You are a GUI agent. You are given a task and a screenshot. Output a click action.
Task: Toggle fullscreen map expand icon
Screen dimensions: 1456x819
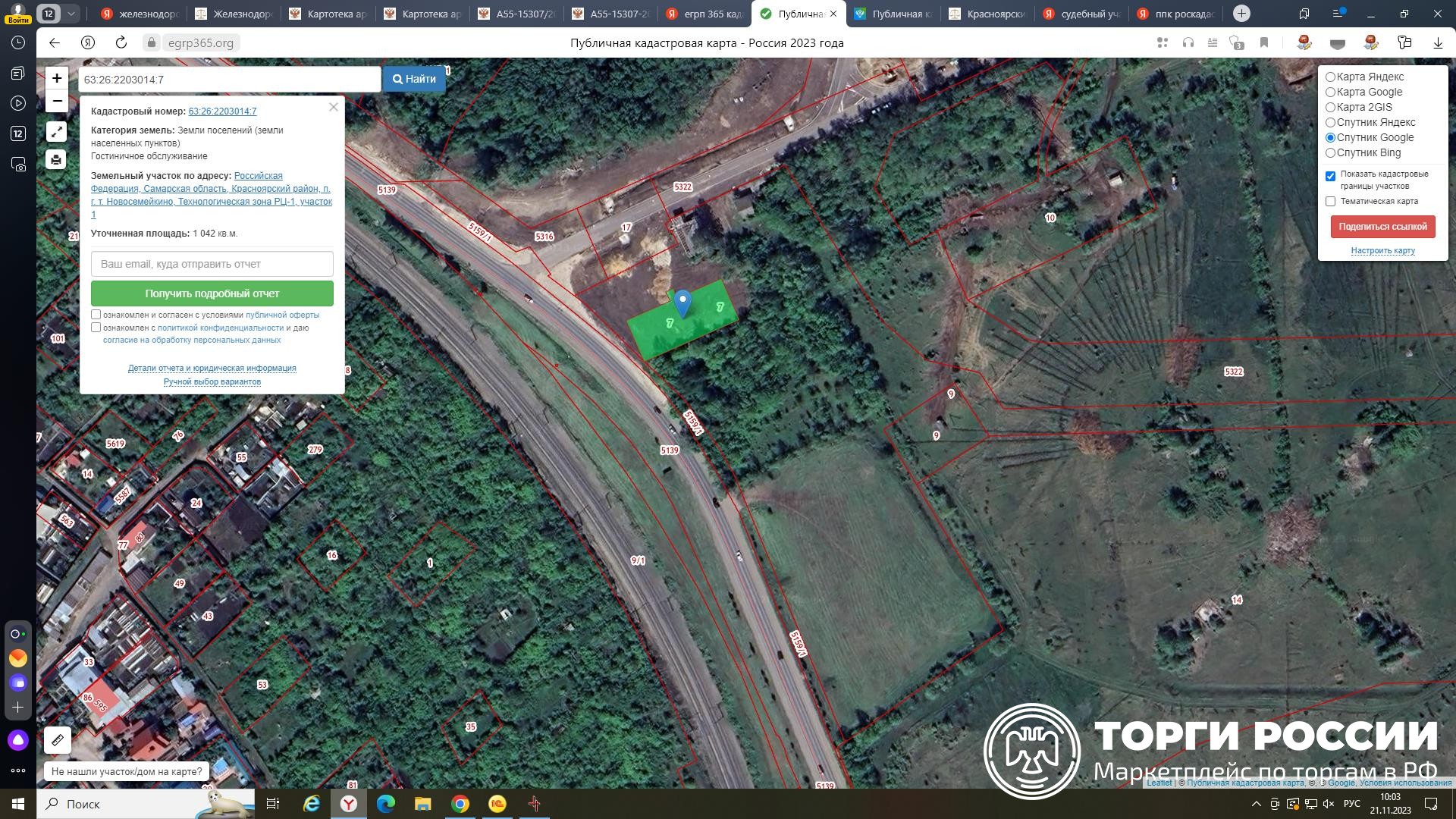pyautogui.click(x=57, y=132)
